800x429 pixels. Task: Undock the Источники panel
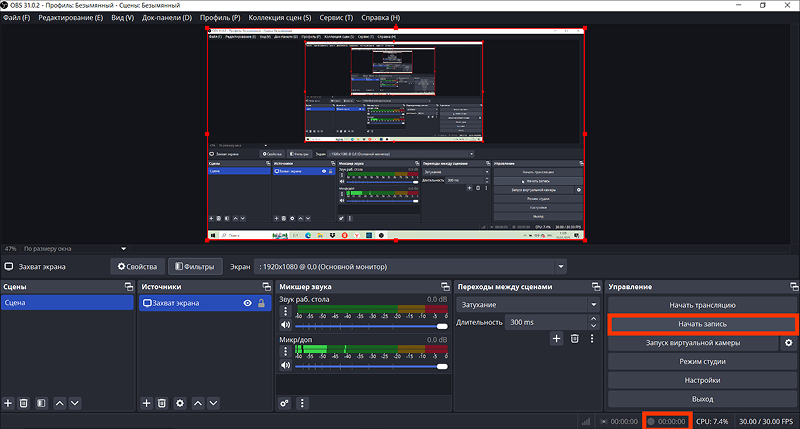pyautogui.click(x=266, y=287)
